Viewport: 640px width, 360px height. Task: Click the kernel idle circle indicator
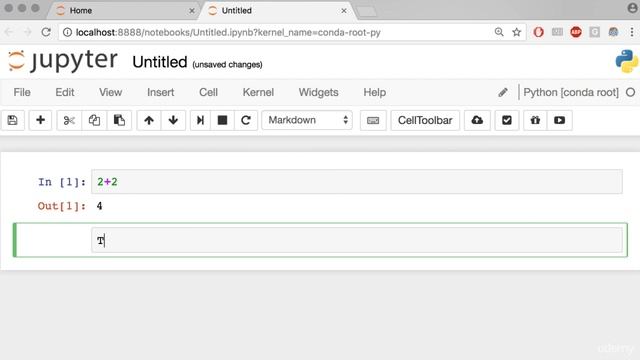[630, 92]
